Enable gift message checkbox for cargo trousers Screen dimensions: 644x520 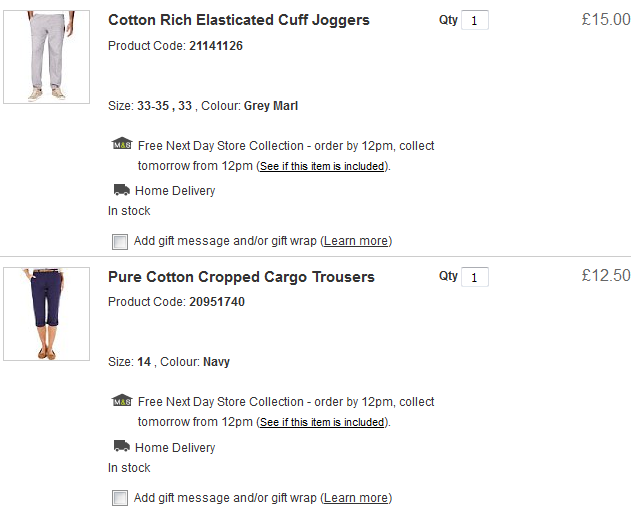coord(120,498)
